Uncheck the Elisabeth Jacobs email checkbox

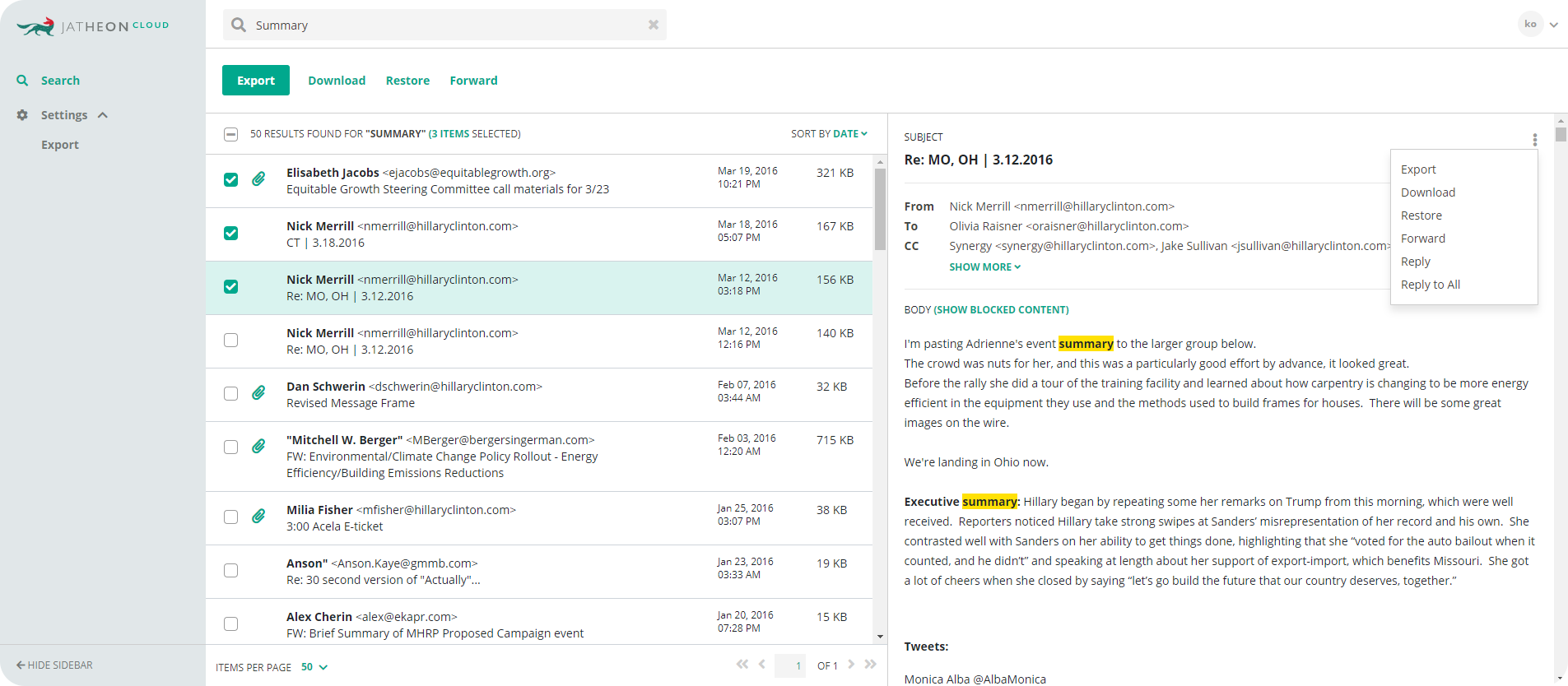pyautogui.click(x=231, y=180)
